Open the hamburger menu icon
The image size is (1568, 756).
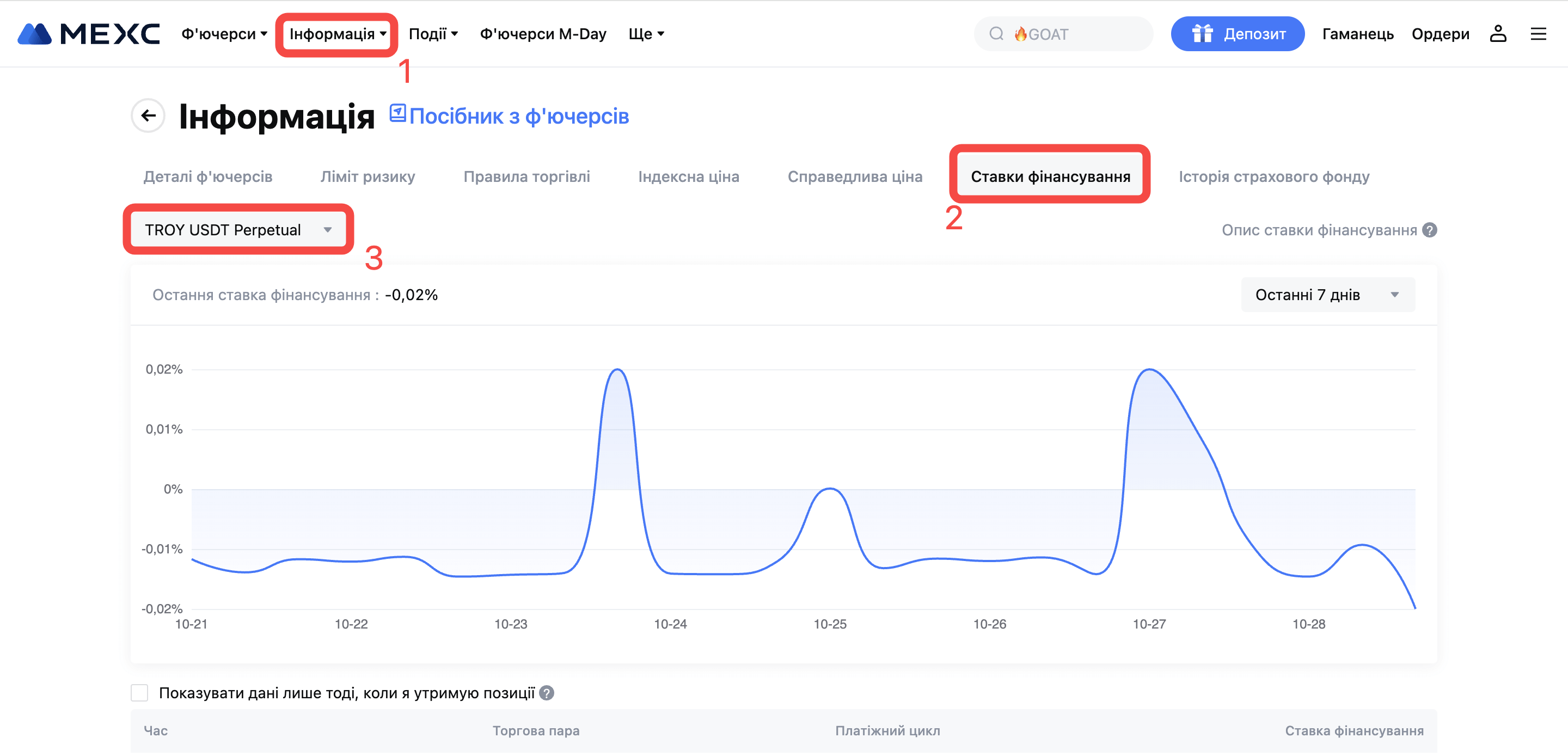[x=1538, y=34]
